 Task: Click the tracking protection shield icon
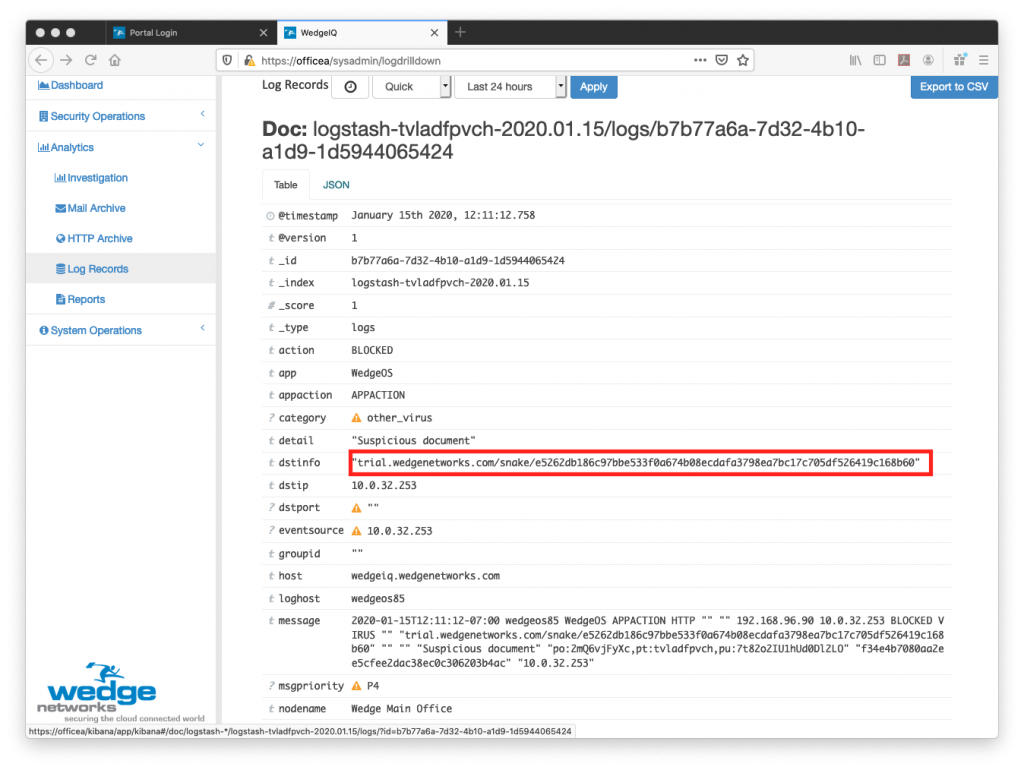click(x=227, y=60)
